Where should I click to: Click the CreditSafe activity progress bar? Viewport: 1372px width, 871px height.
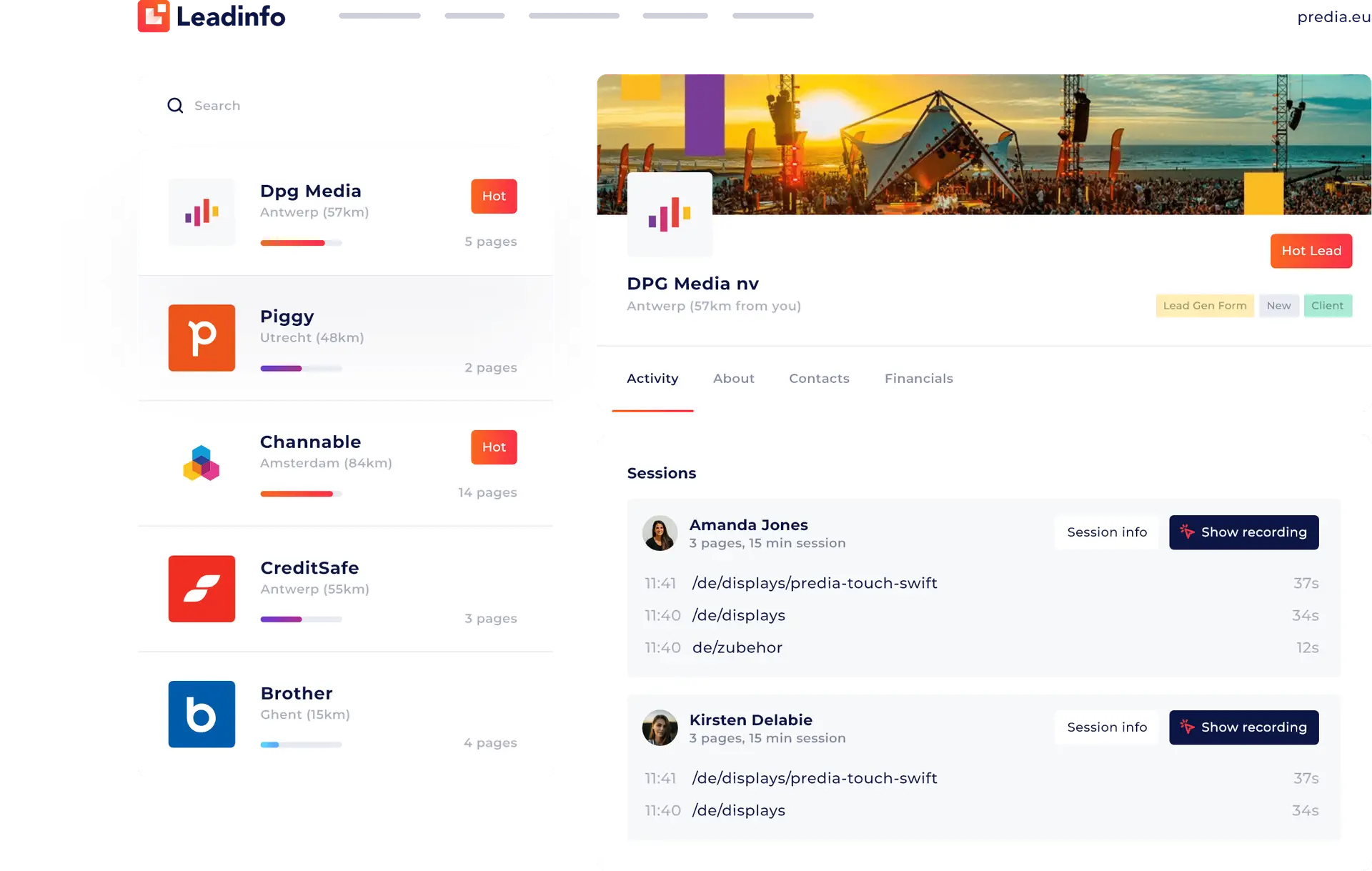pyautogui.click(x=301, y=619)
